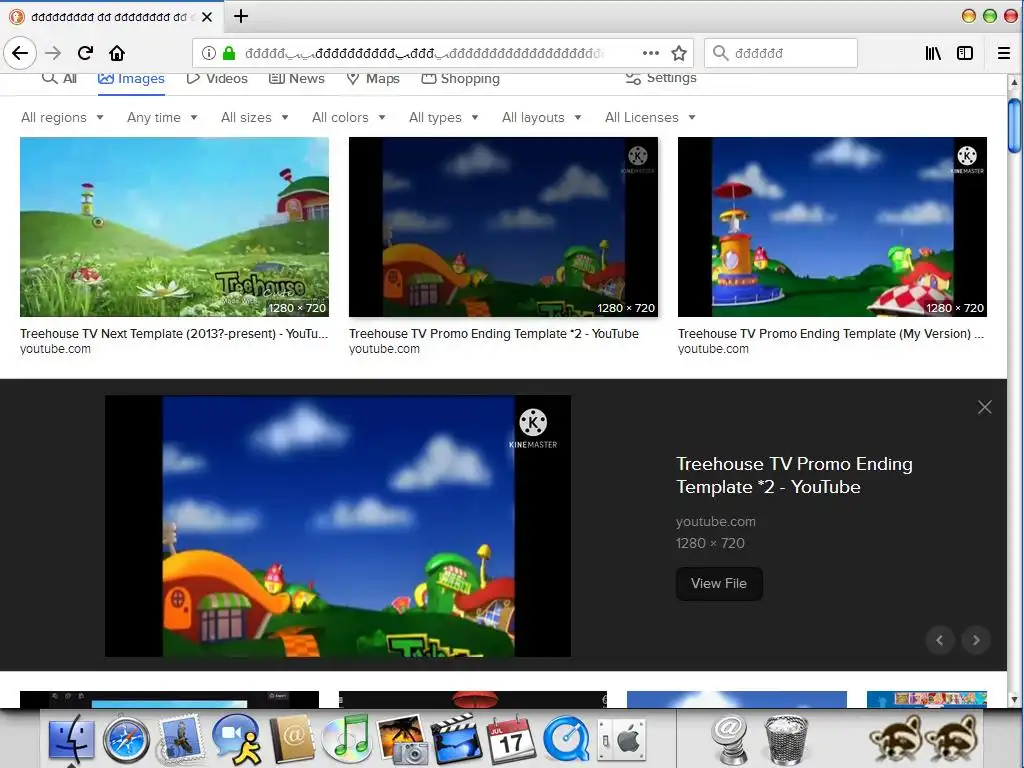Open iPhoto from the dock

(402, 739)
